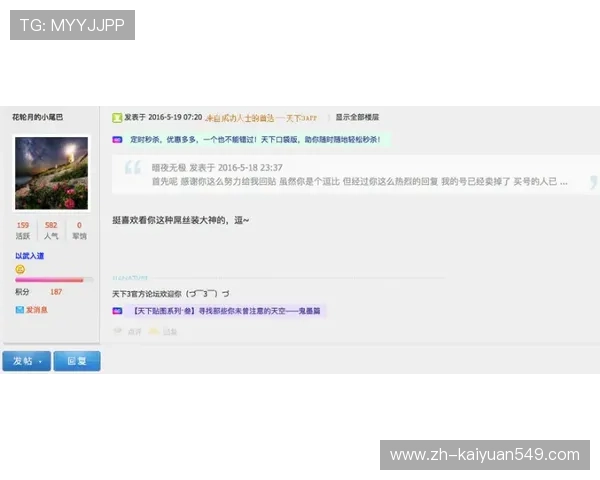The width and height of the screenshot is (600, 480).
Task: Click the 0 军饷 stat
Action: point(79,230)
